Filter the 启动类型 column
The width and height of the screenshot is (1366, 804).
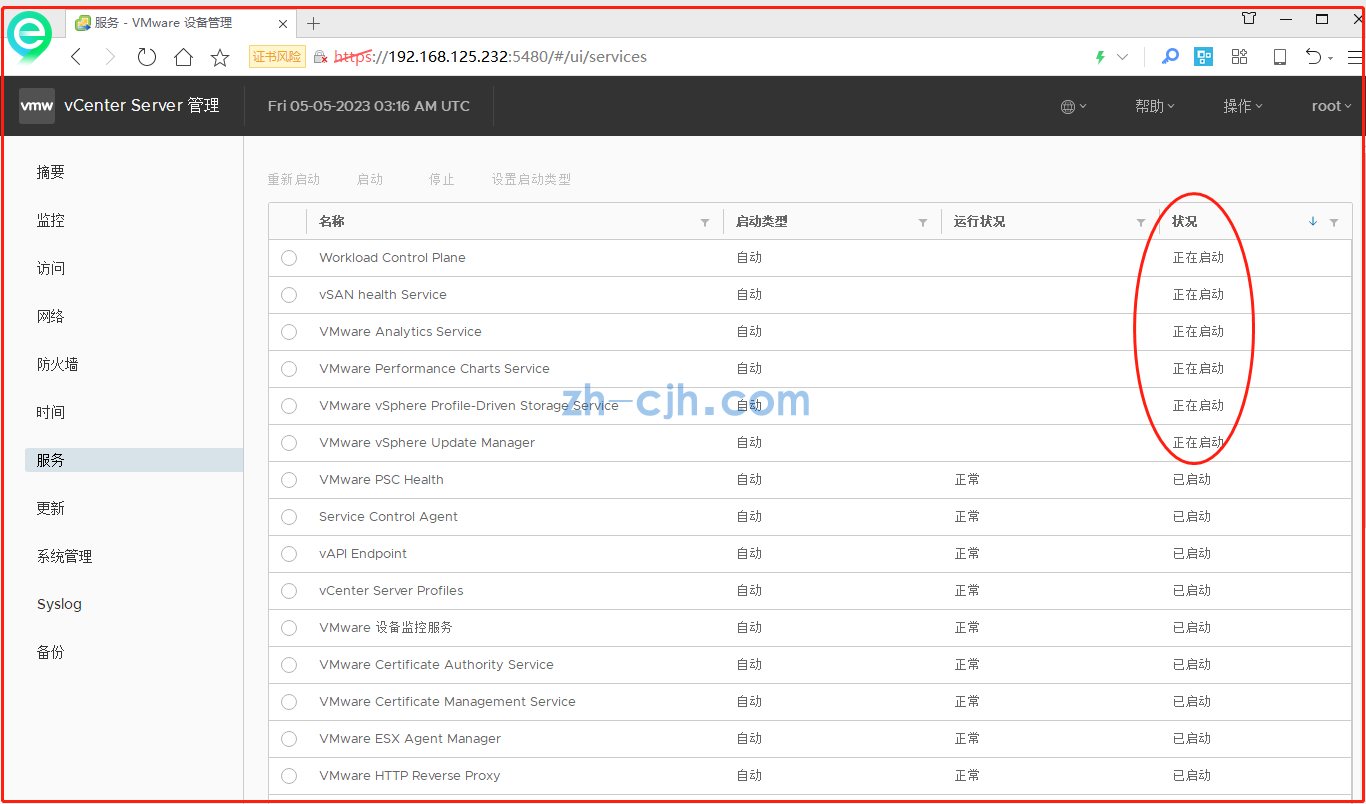coord(923,222)
